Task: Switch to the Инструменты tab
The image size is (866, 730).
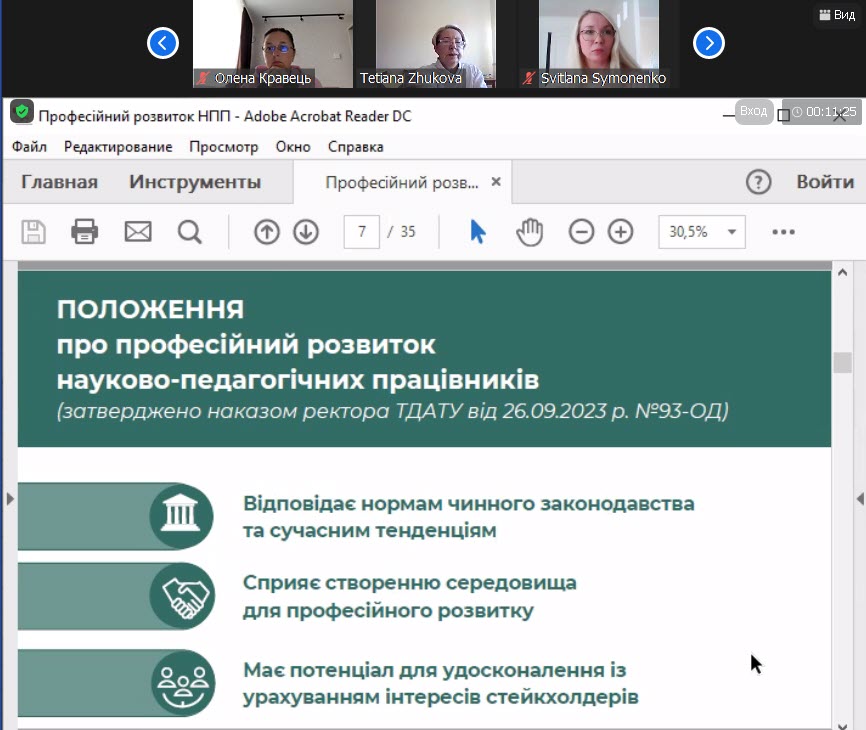Action: click(x=195, y=182)
